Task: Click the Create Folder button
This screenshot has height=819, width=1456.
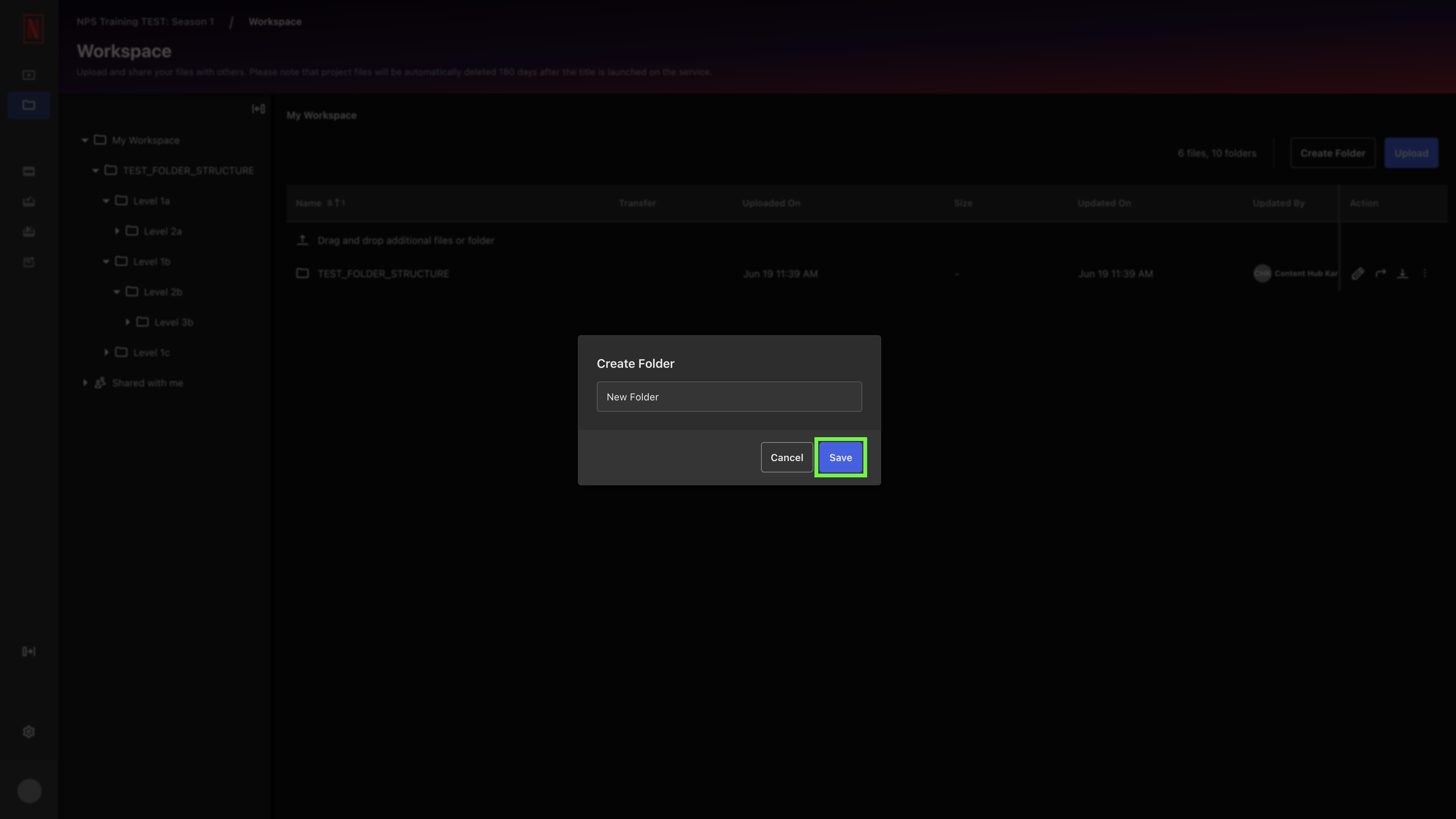Action: coord(1332,153)
